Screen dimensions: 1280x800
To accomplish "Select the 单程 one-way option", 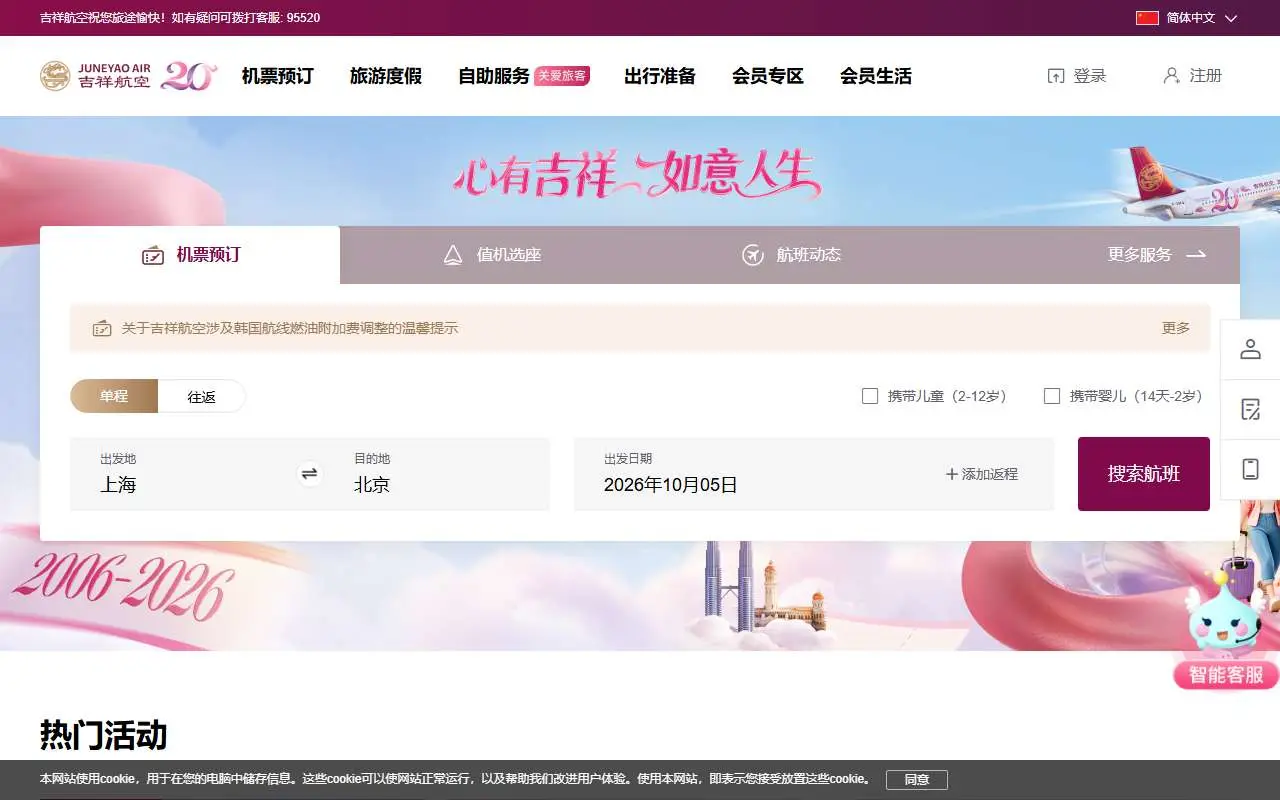I will point(114,396).
